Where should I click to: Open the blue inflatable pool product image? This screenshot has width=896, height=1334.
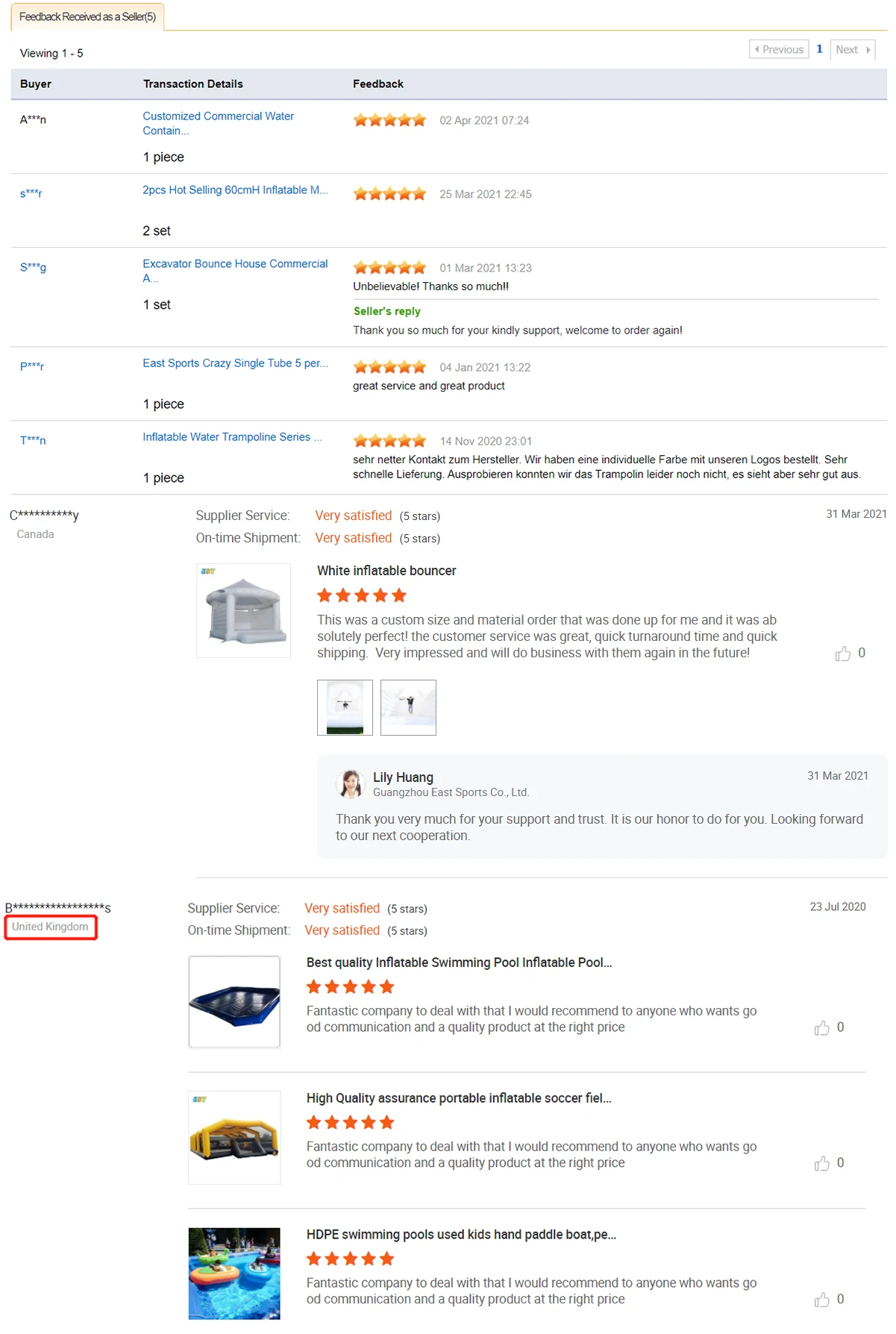click(x=234, y=1002)
